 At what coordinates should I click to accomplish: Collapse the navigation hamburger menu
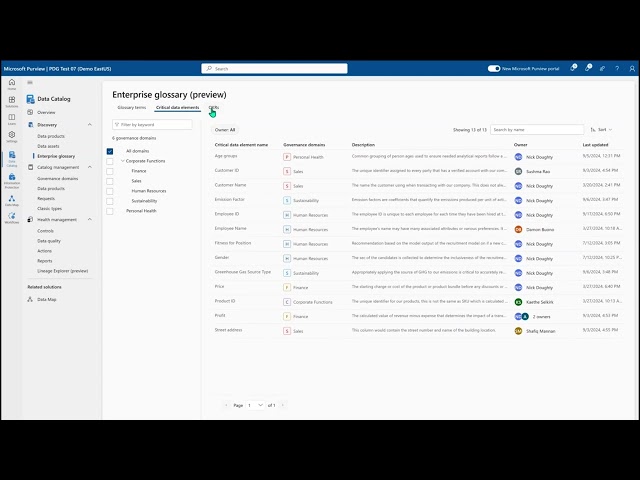(30, 82)
